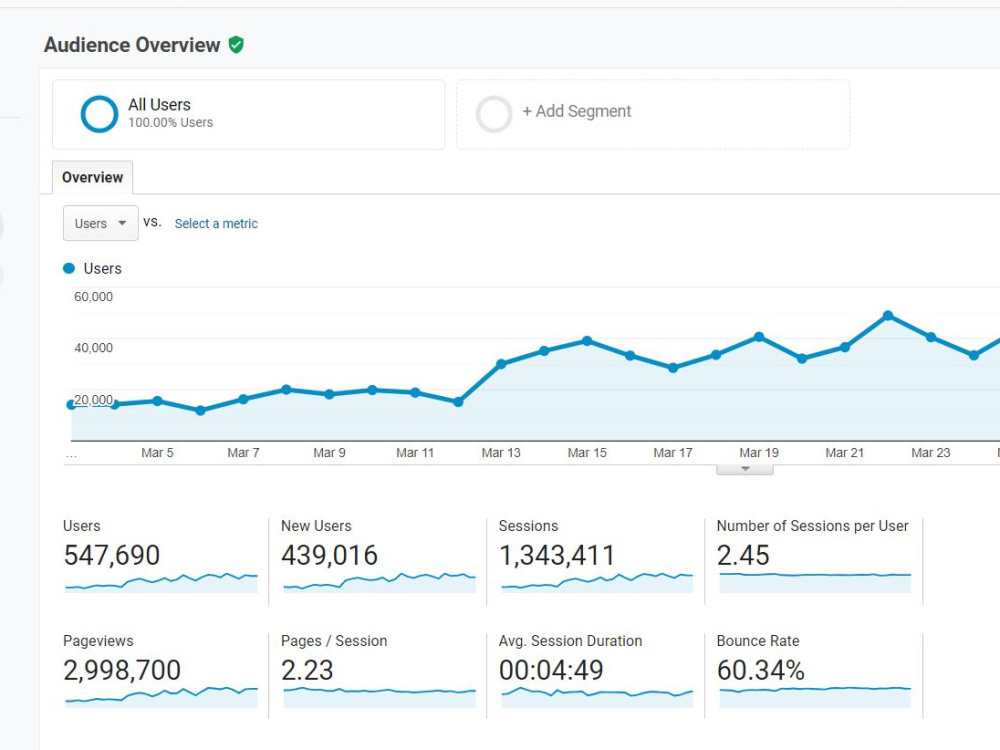Click the Mar 17 axis label

point(673,453)
